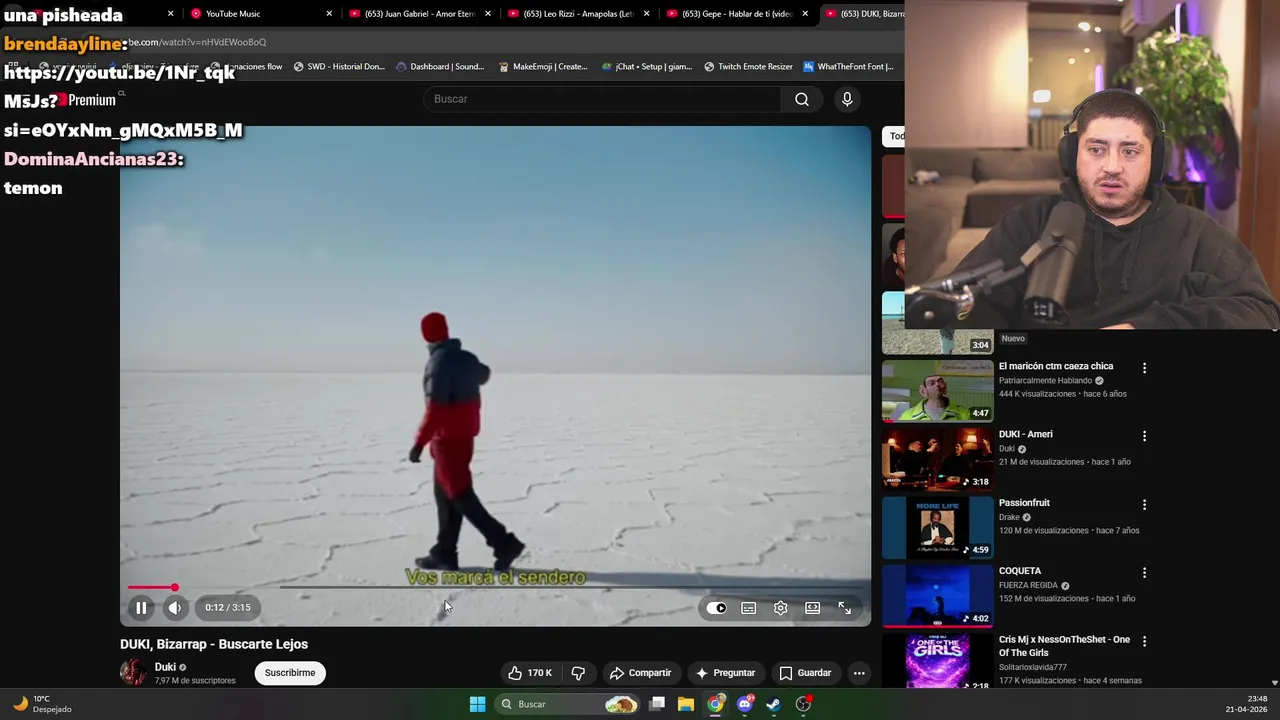The image size is (1280, 720).
Task: Open MakeEmoji | Create... bookmark
Action: click(x=543, y=67)
